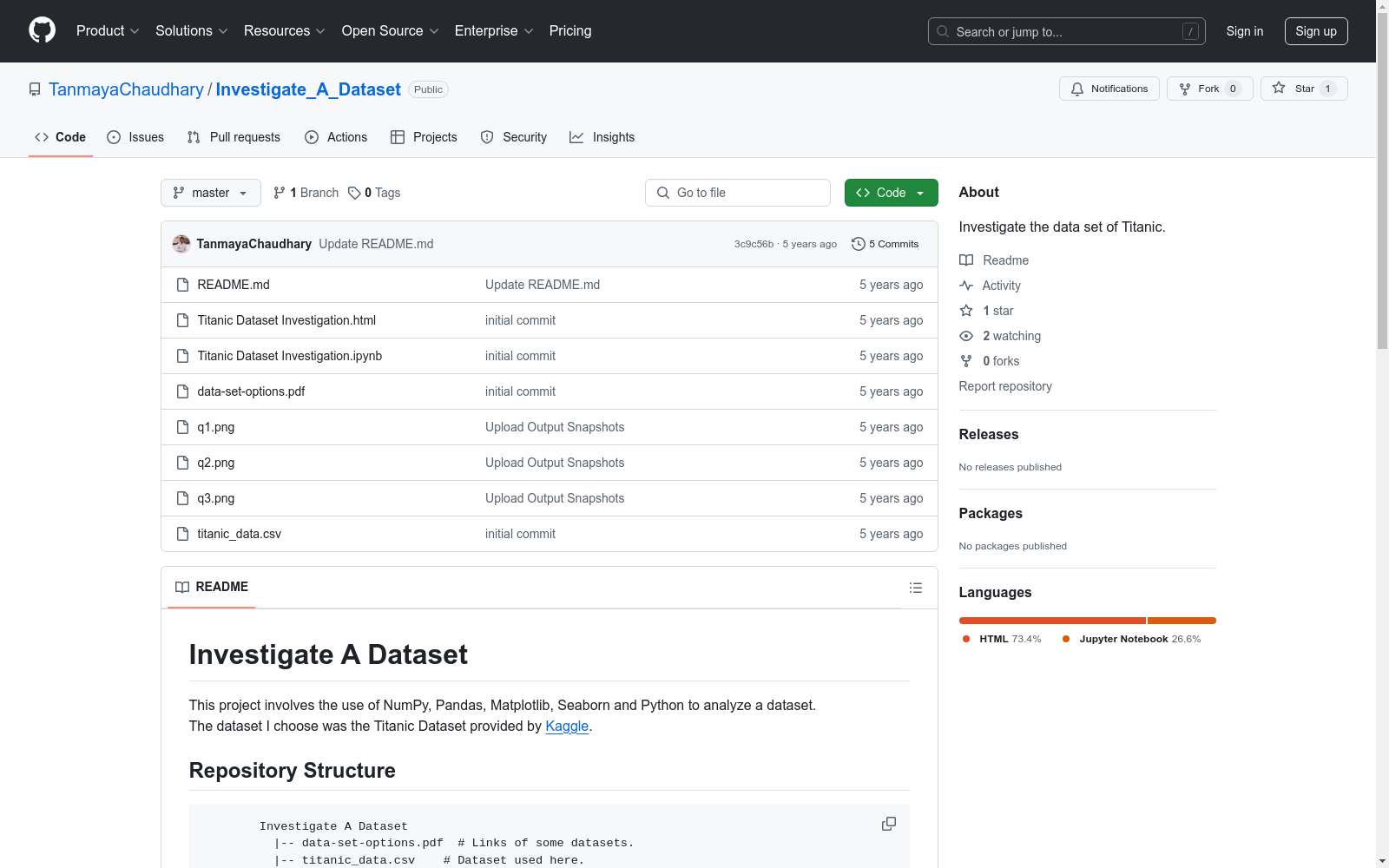Screen dimensions: 1389x868
Task: Click the Search or jump to field
Action: coord(1067,31)
